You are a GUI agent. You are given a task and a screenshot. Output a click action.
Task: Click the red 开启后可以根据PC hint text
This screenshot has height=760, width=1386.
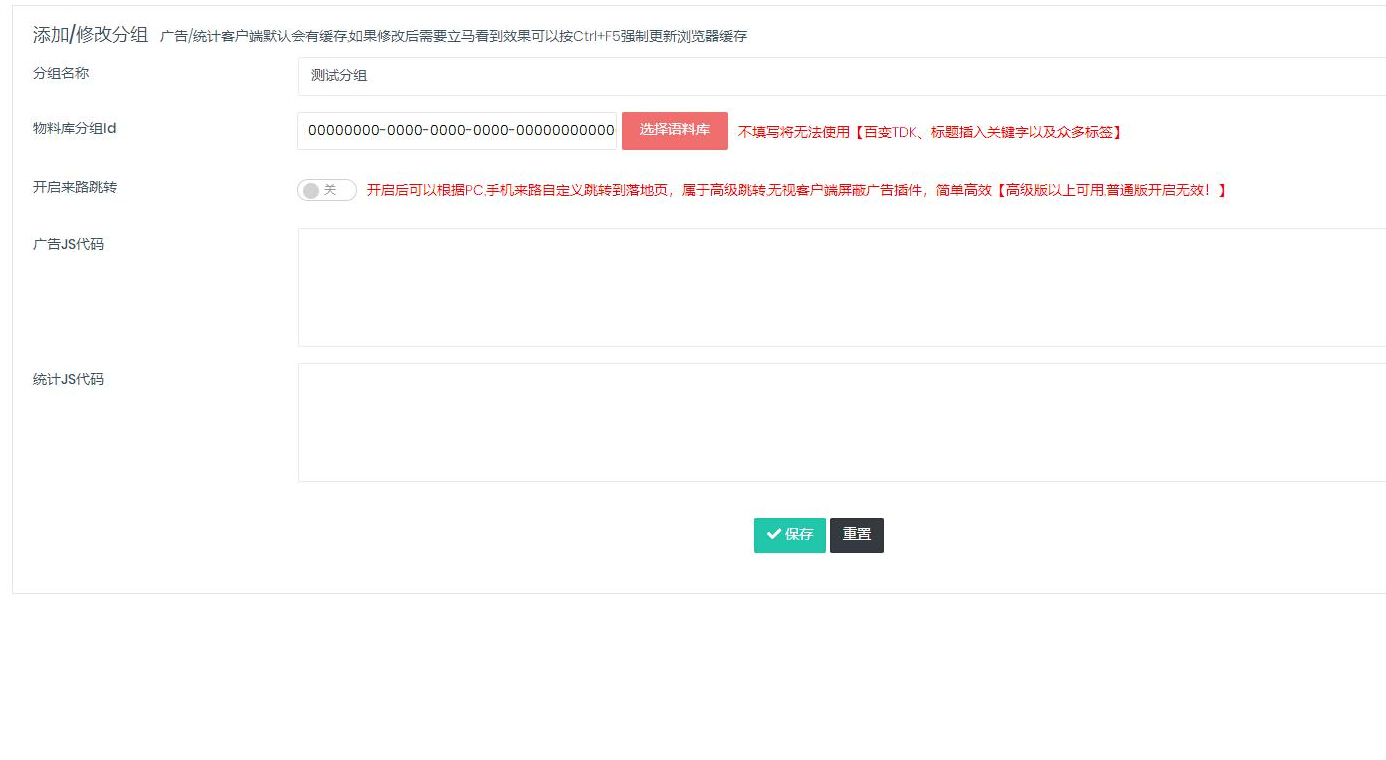795,190
